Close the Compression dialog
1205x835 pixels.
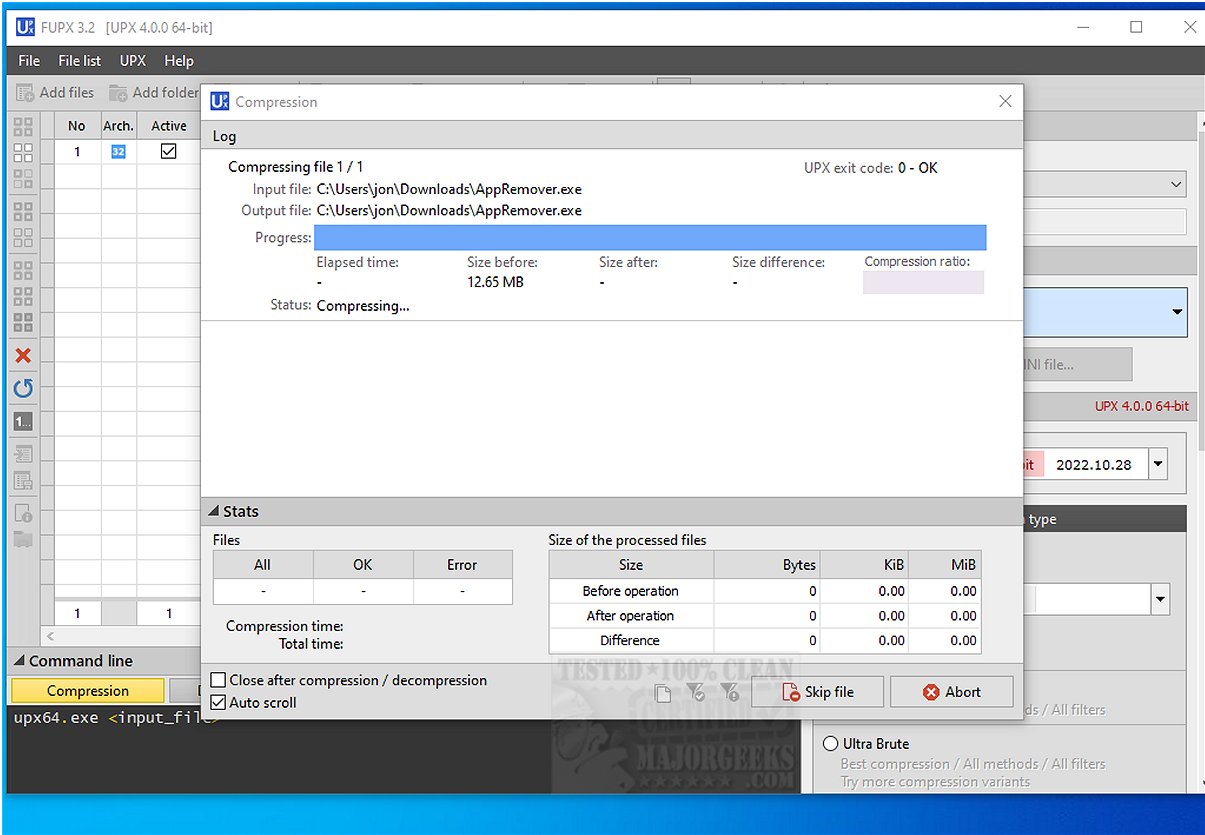(x=1005, y=101)
